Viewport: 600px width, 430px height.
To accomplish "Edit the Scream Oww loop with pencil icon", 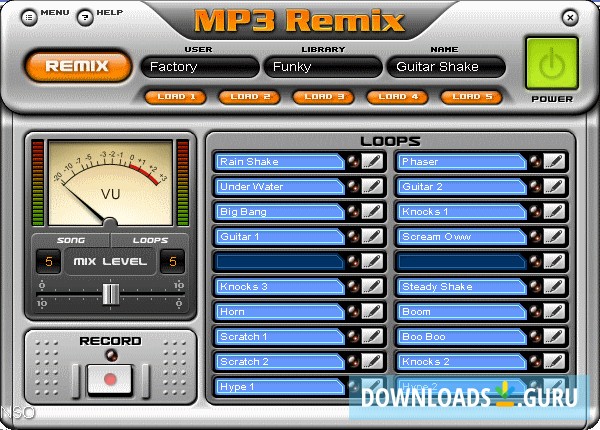I will click(554, 236).
